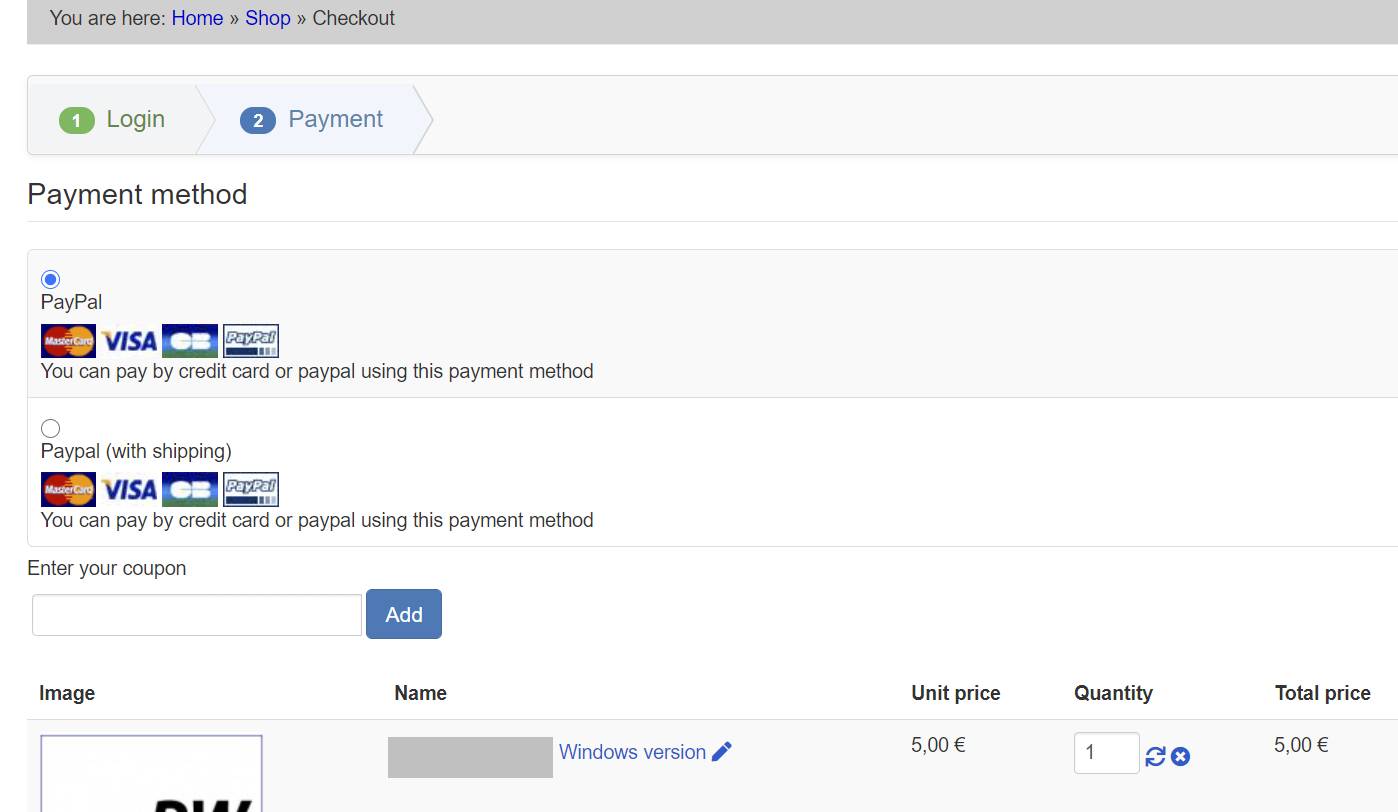Click the CB card logo under the PayPal option
The image size is (1398, 812).
(x=189, y=341)
